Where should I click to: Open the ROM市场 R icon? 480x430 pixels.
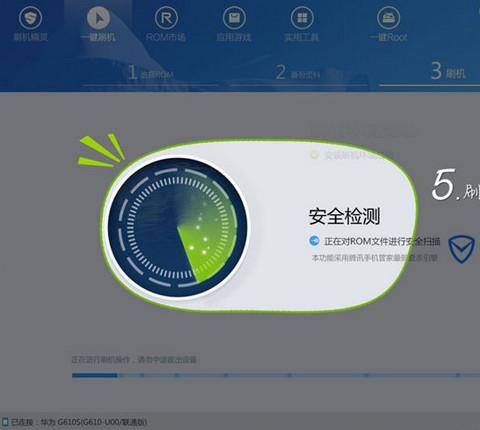(166, 17)
